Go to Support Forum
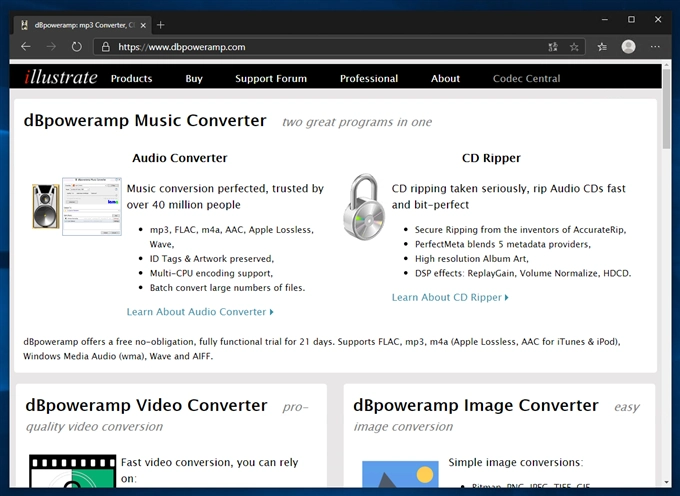The image size is (680, 496). coord(271,78)
